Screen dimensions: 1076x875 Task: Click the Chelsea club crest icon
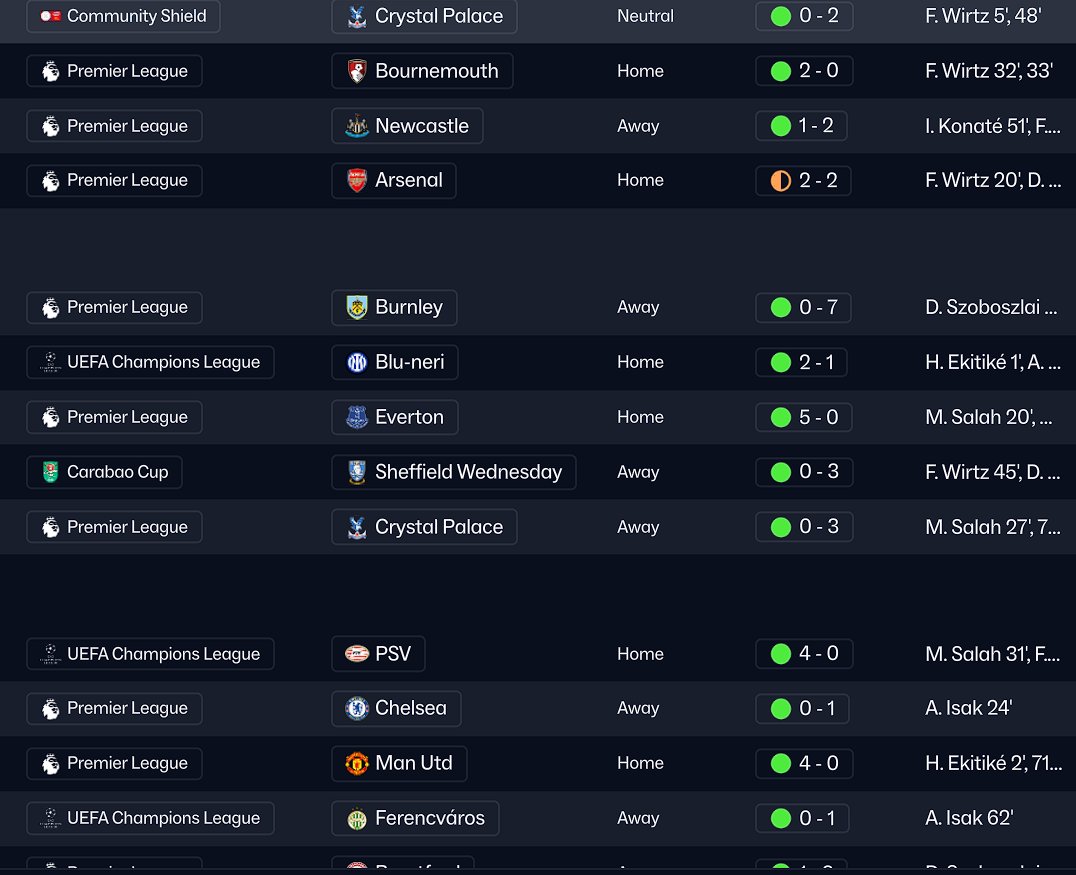pyautogui.click(x=357, y=708)
